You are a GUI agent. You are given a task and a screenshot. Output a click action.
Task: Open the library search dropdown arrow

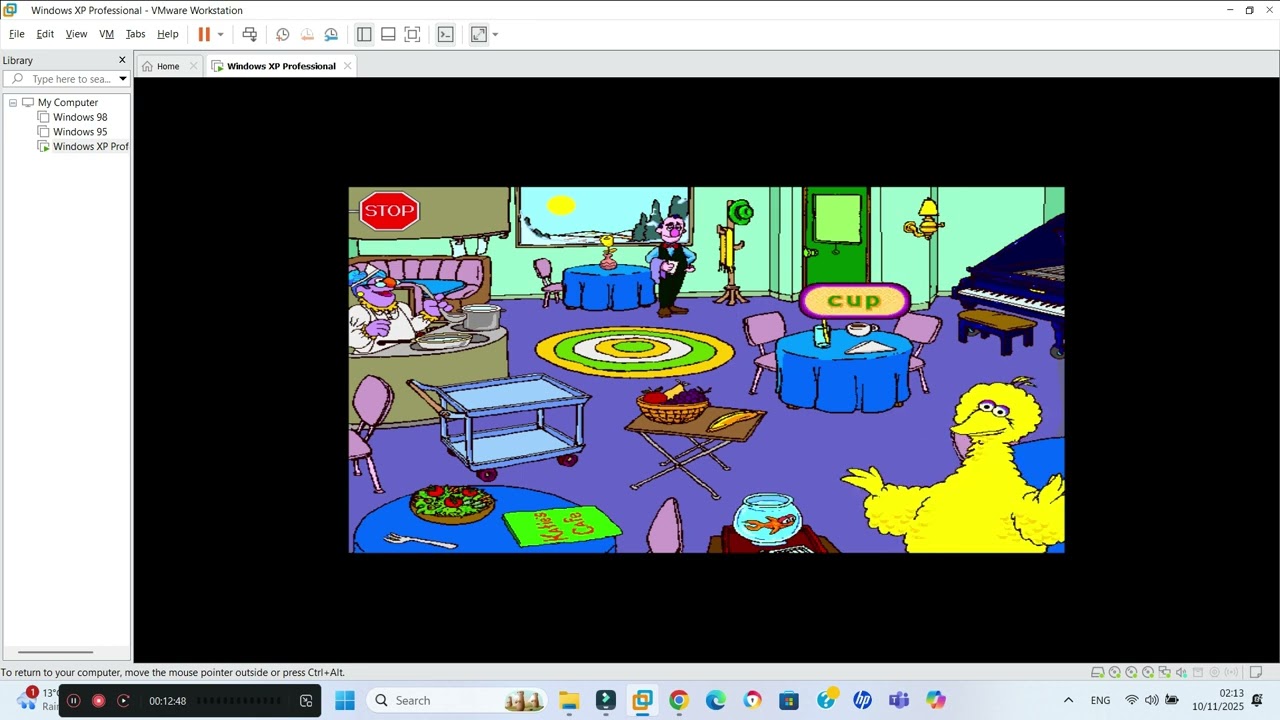click(123, 79)
